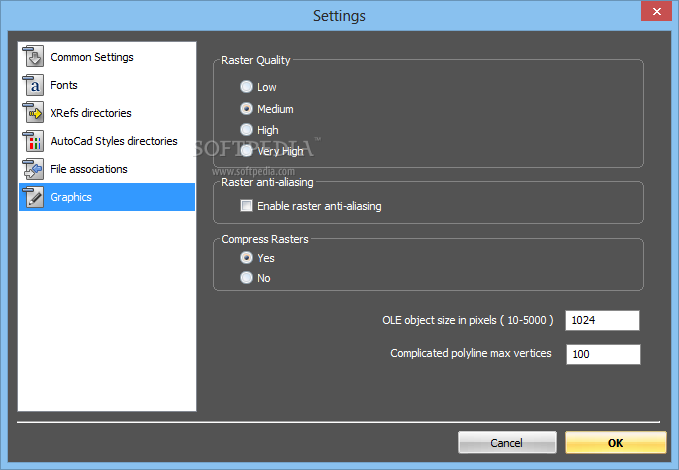Click the AutoCad Styles directories icon
The width and height of the screenshot is (679, 470).
pyautogui.click(x=33, y=141)
